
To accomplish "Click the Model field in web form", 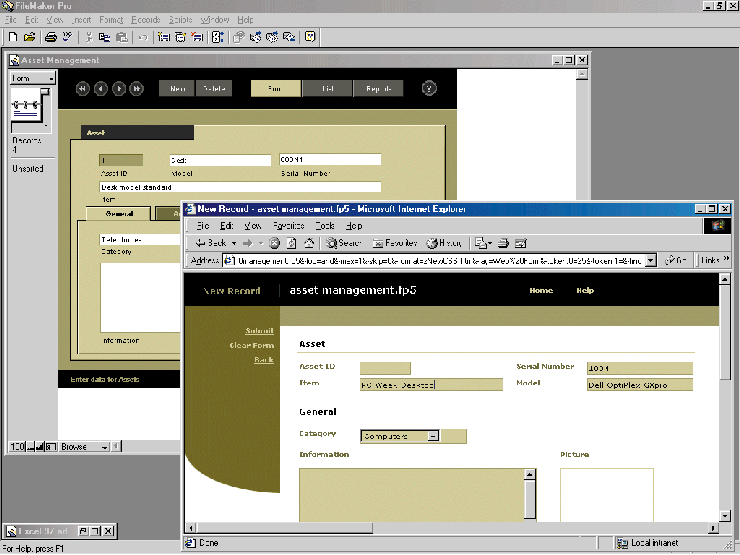I will click(639, 384).
